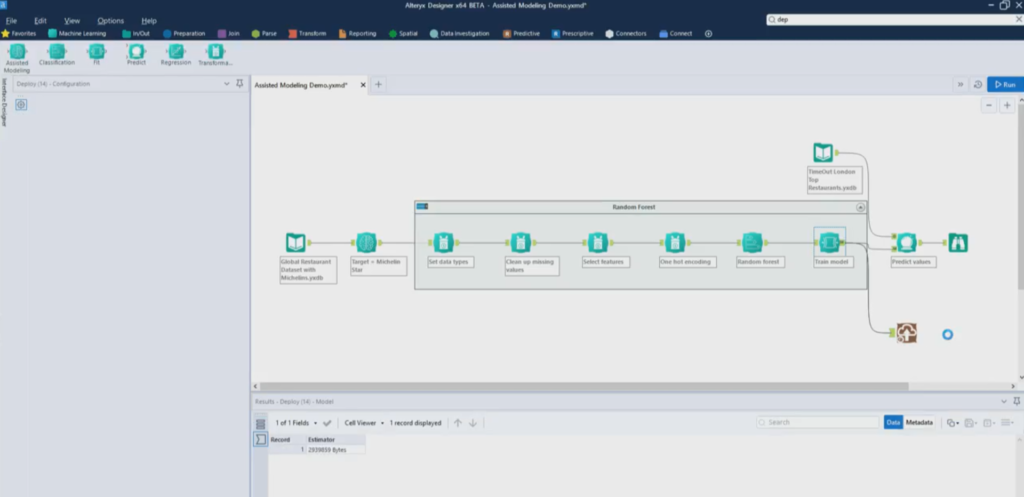Run the workflow
This screenshot has width=1024, height=497.
[1005, 84]
